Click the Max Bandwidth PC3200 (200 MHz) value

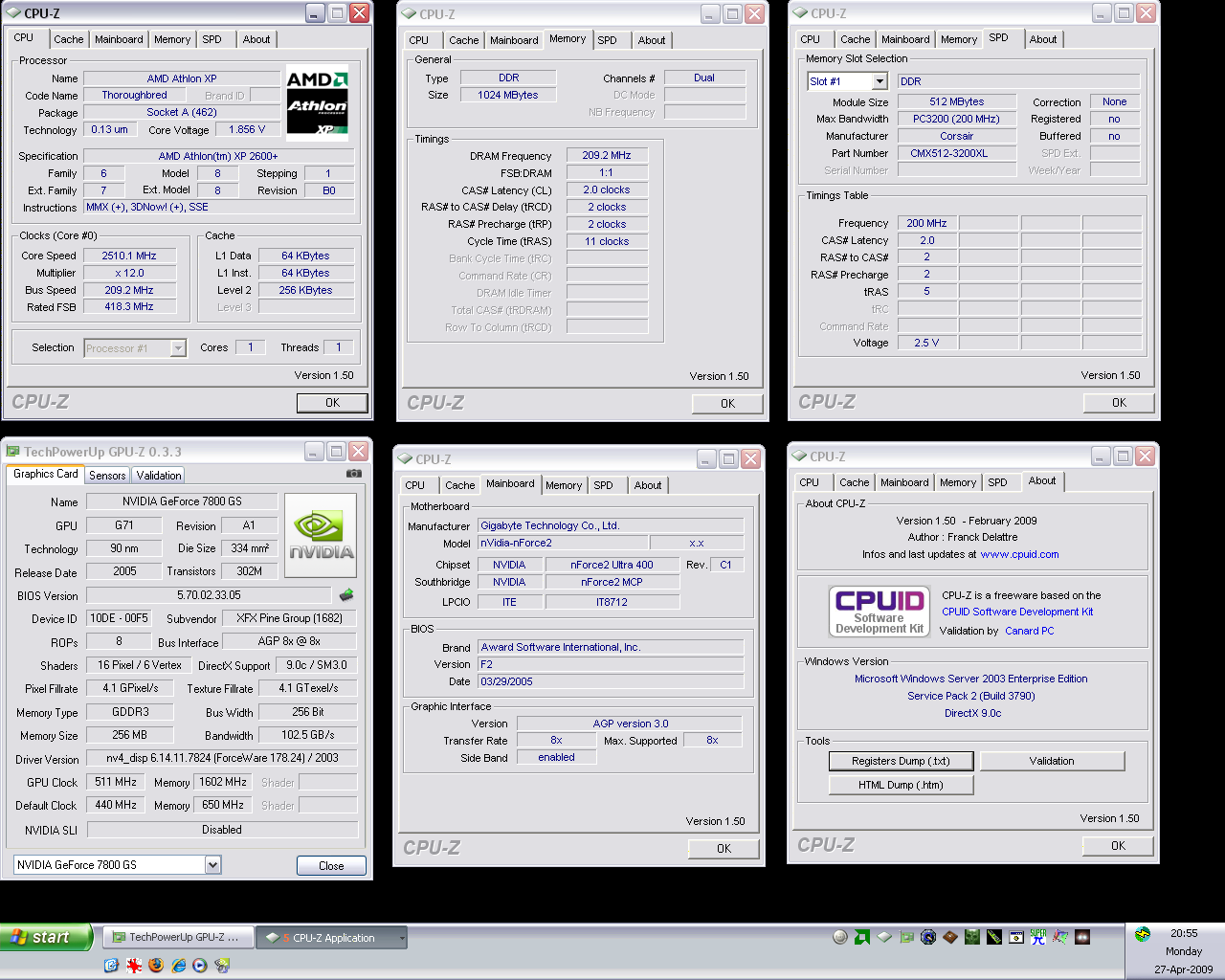956,119
